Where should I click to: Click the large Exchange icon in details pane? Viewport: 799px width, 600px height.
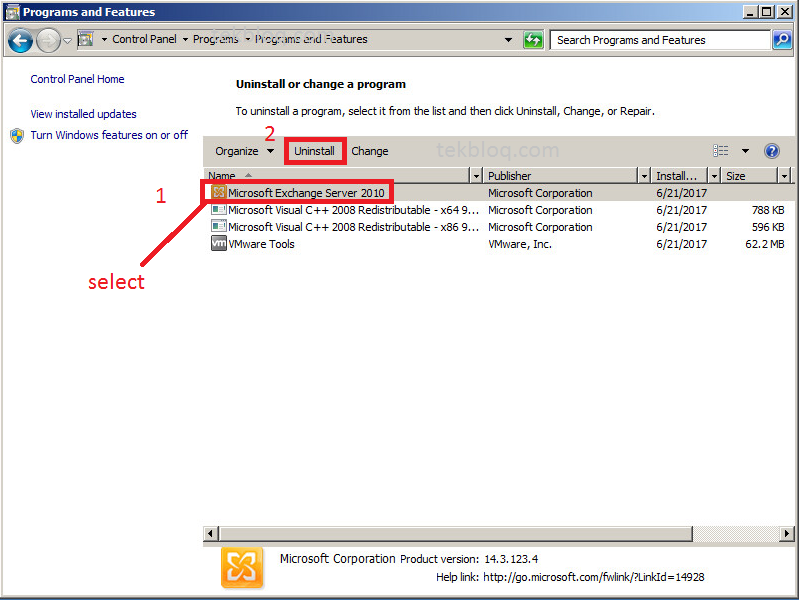pyautogui.click(x=242, y=567)
